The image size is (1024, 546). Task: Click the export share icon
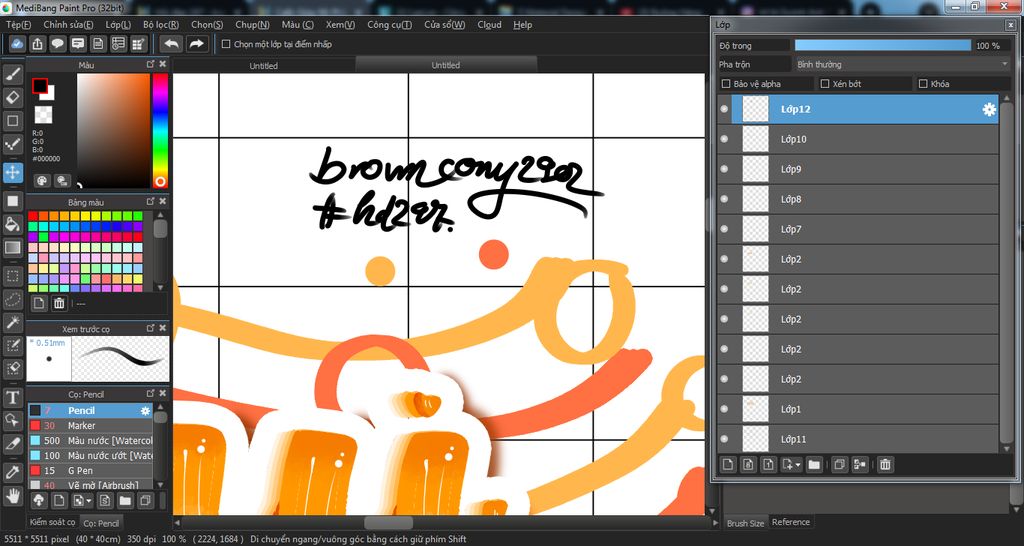pos(38,44)
